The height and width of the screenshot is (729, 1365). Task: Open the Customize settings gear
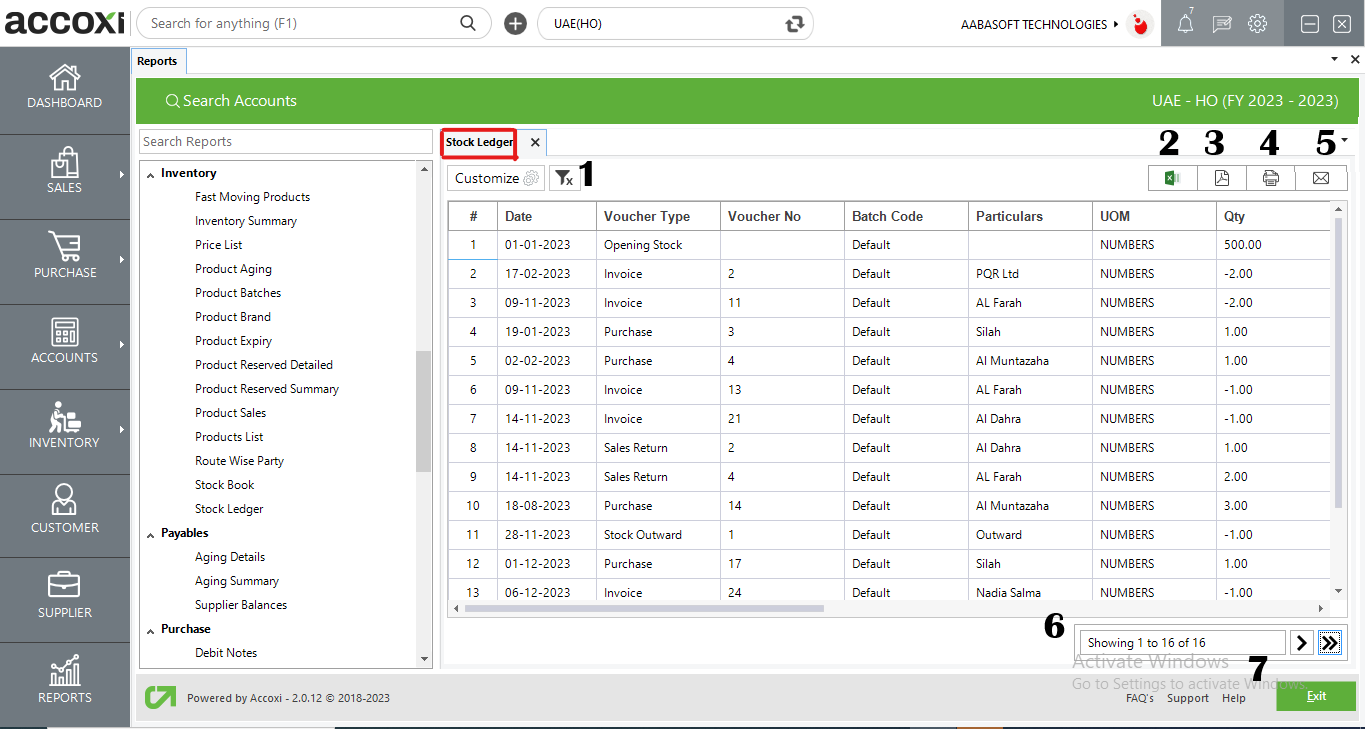pyautogui.click(x=528, y=177)
